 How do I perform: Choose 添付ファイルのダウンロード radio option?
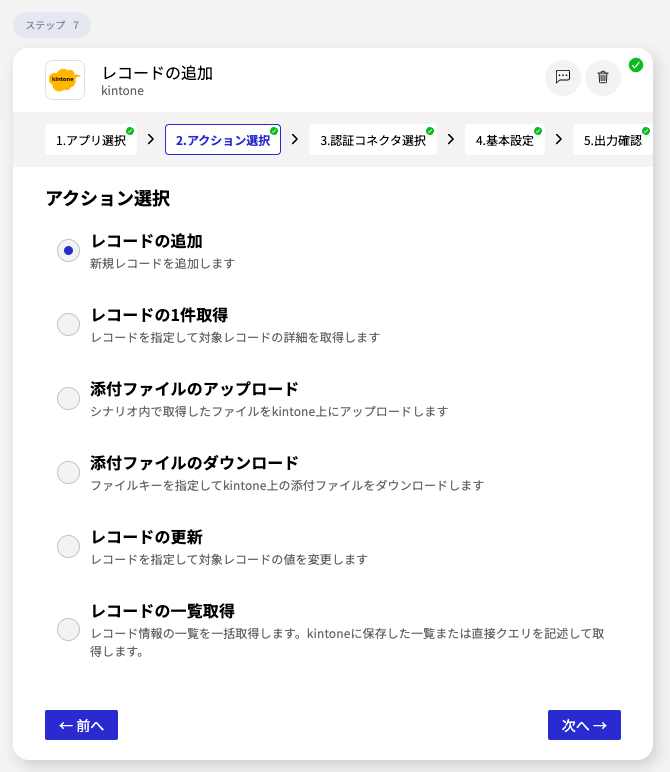(68, 473)
